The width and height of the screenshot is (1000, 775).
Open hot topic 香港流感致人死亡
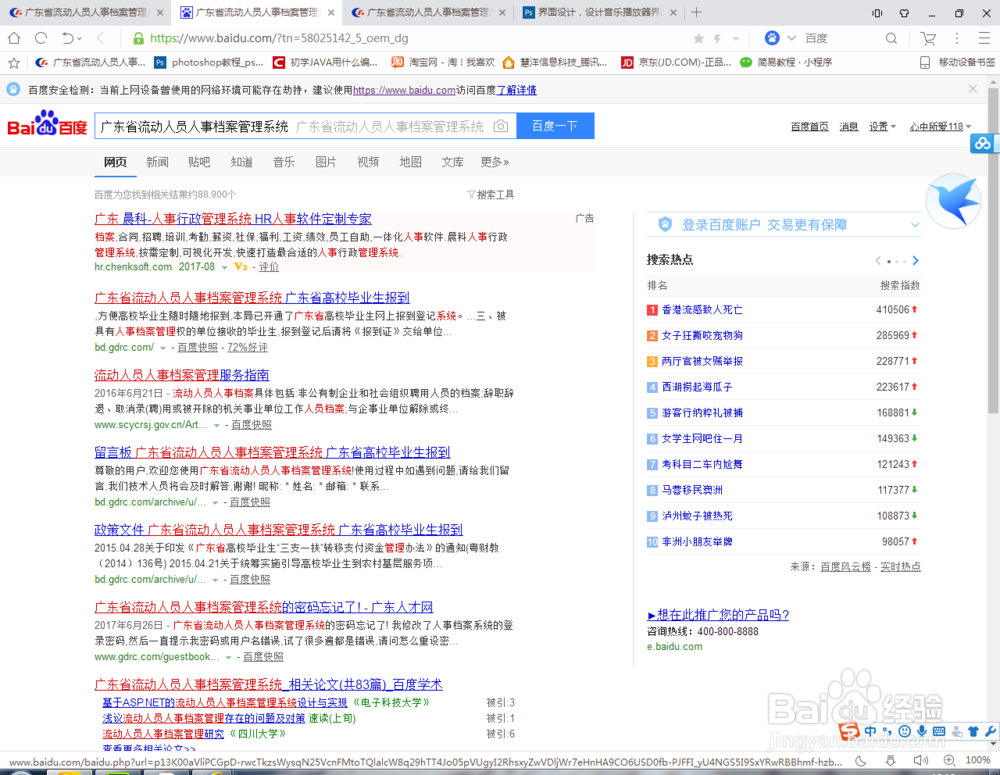point(702,310)
